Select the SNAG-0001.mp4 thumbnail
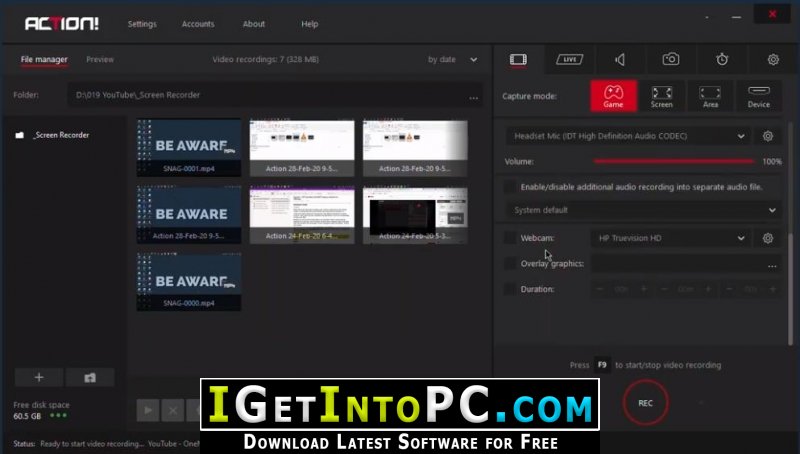800x454 pixels. point(189,148)
